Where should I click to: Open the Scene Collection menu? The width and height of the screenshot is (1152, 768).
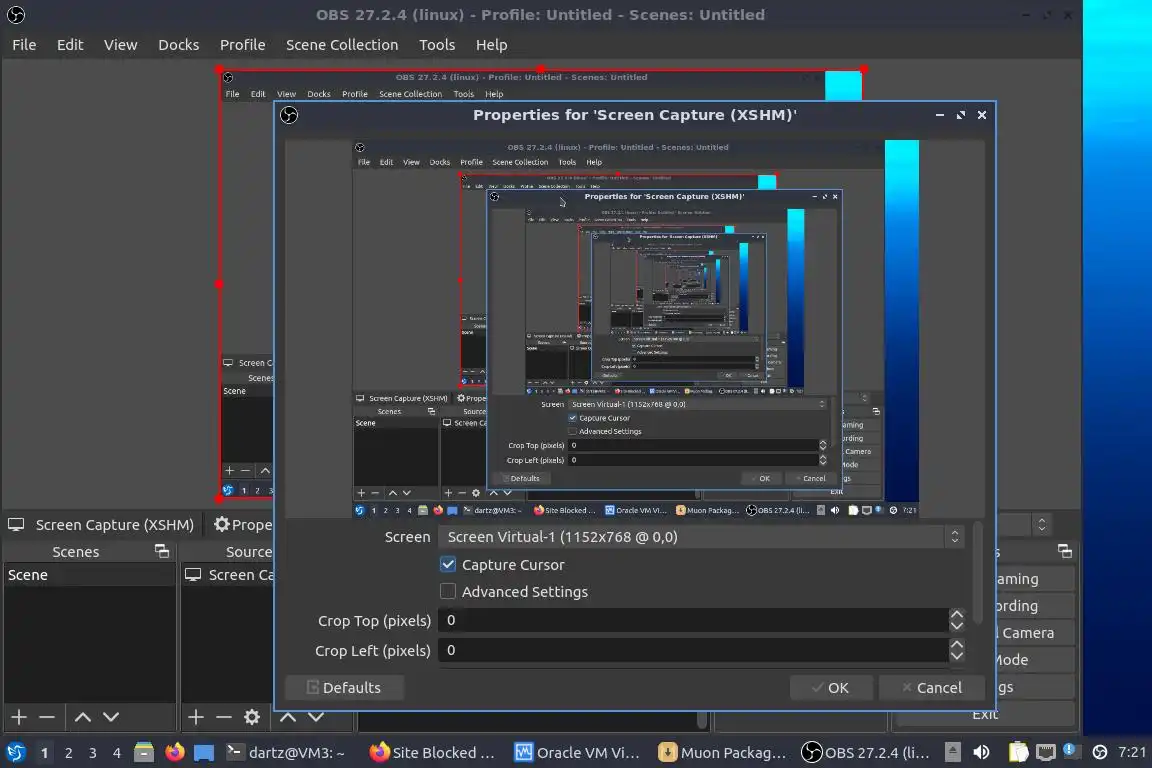click(x=342, y=45)
